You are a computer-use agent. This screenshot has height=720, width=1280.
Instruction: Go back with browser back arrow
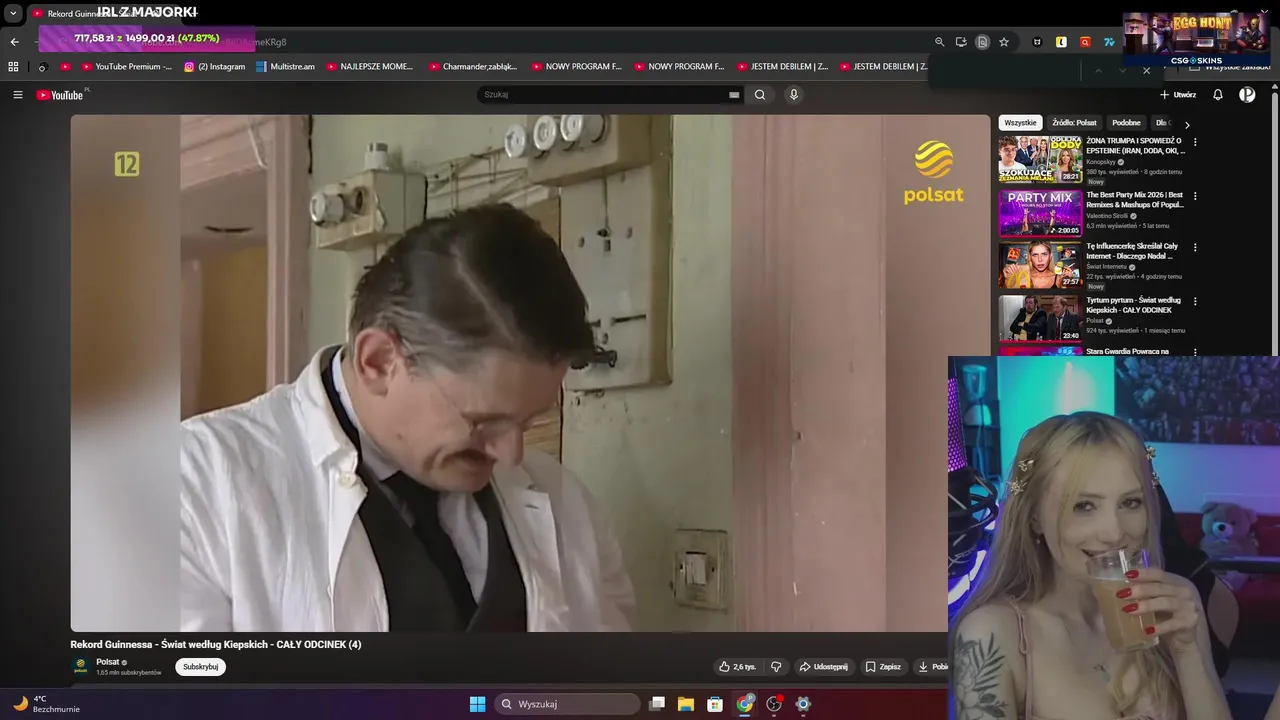coord(14,42)
